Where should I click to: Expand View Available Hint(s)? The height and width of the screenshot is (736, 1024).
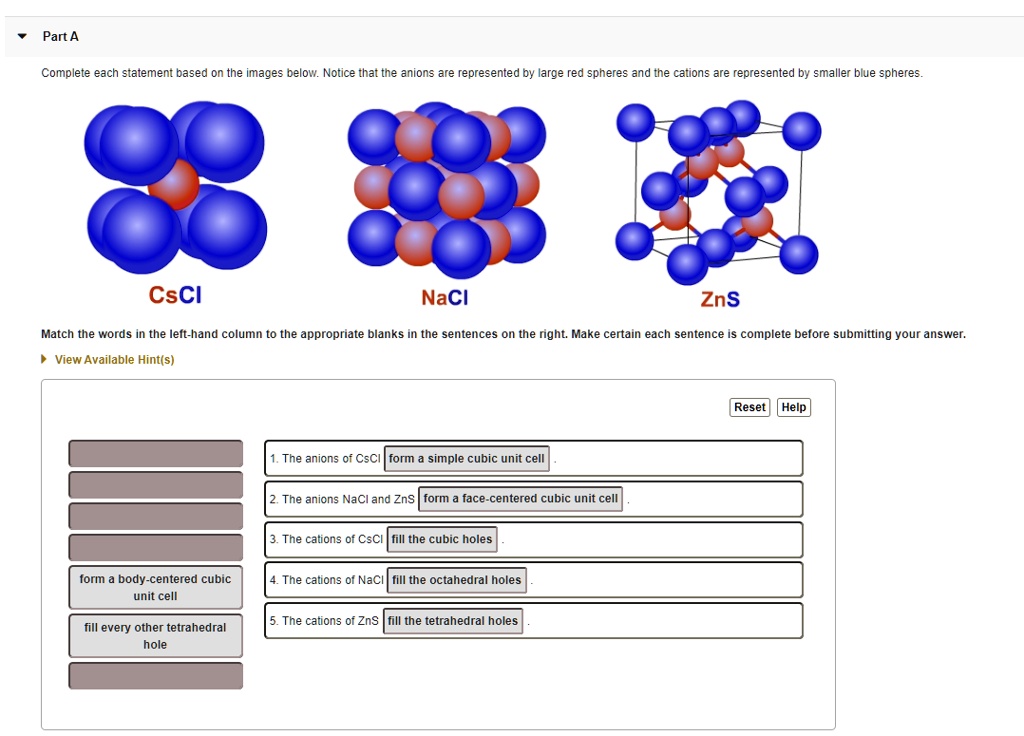pos(108,358)
